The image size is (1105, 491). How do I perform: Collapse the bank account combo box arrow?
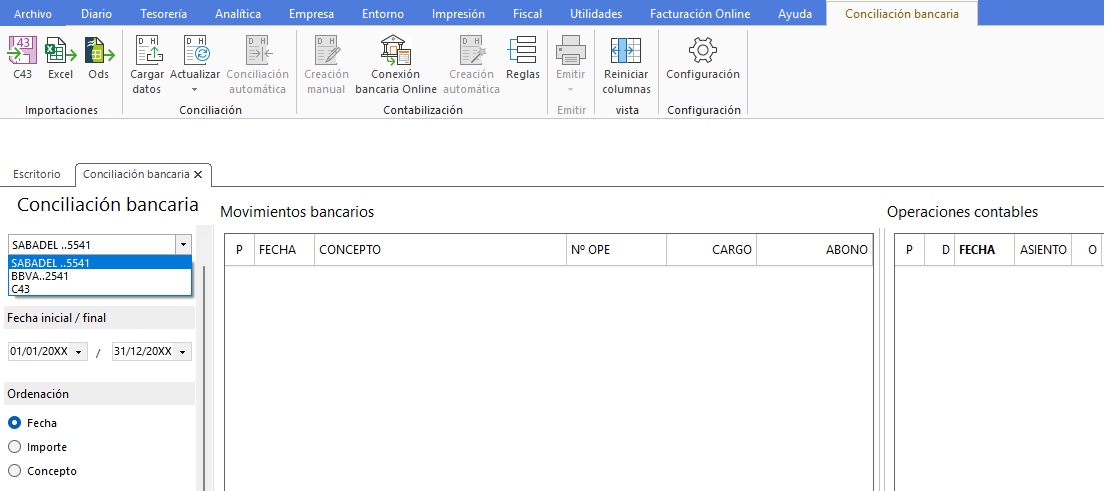coord(183,244)
